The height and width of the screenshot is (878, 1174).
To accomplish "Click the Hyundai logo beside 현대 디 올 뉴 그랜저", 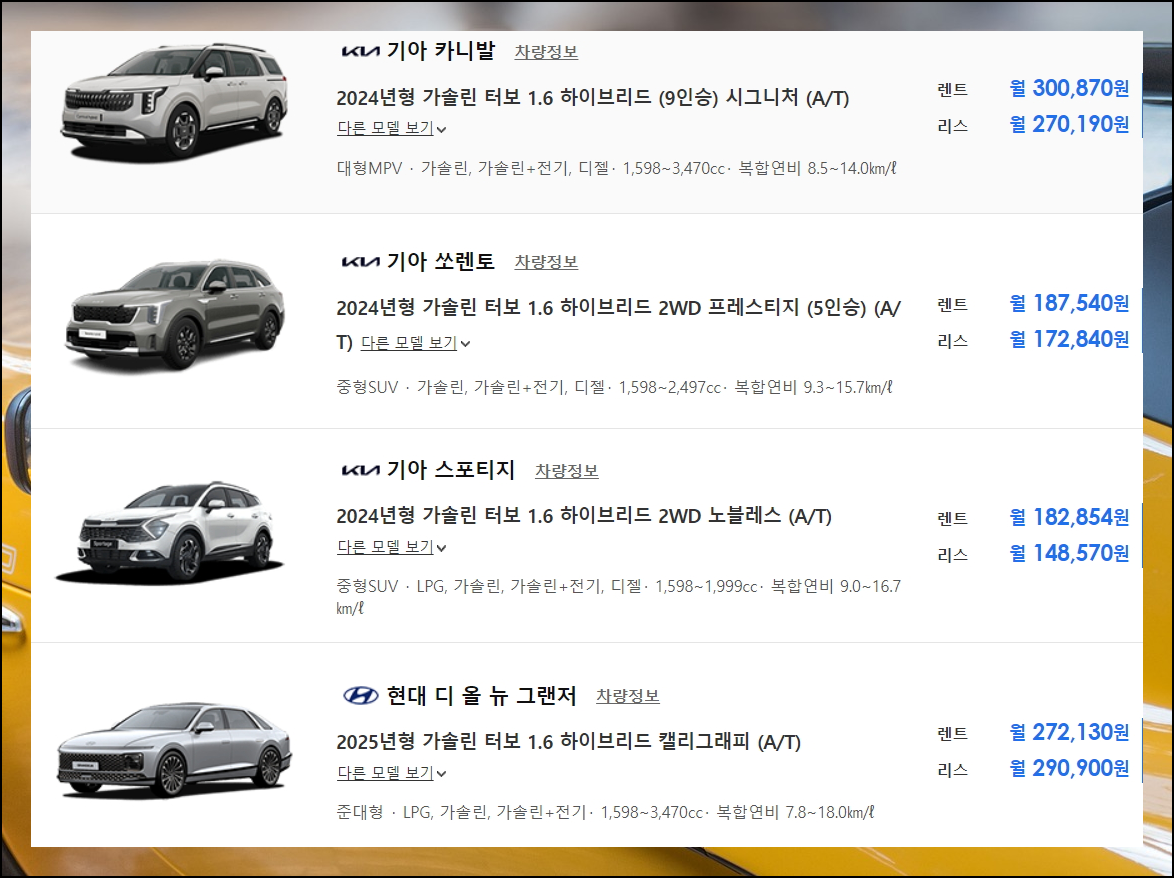I will tap(361, 695).
